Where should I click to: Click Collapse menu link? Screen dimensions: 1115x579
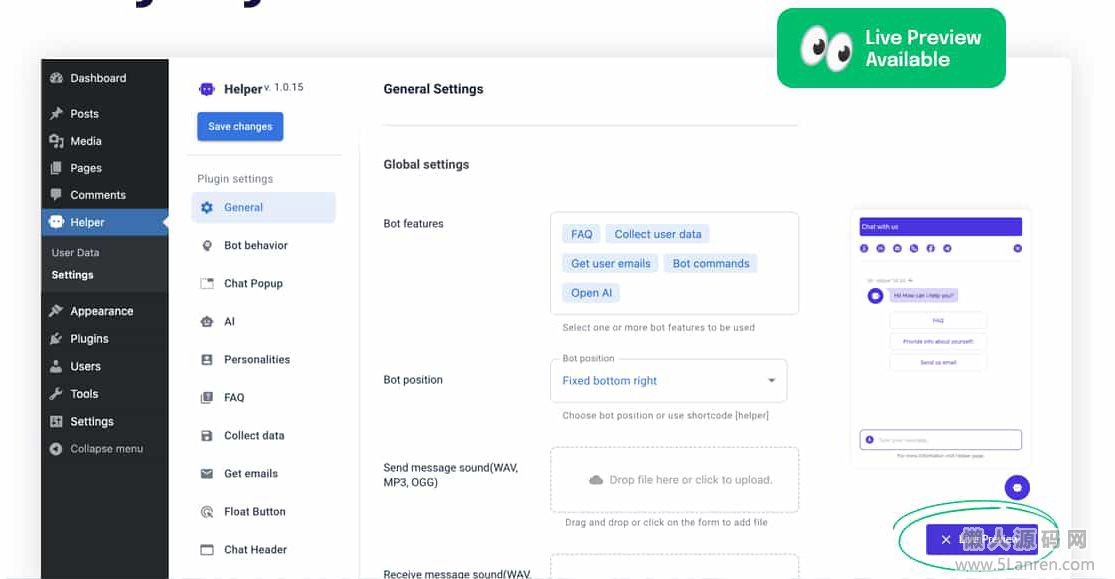106,449
